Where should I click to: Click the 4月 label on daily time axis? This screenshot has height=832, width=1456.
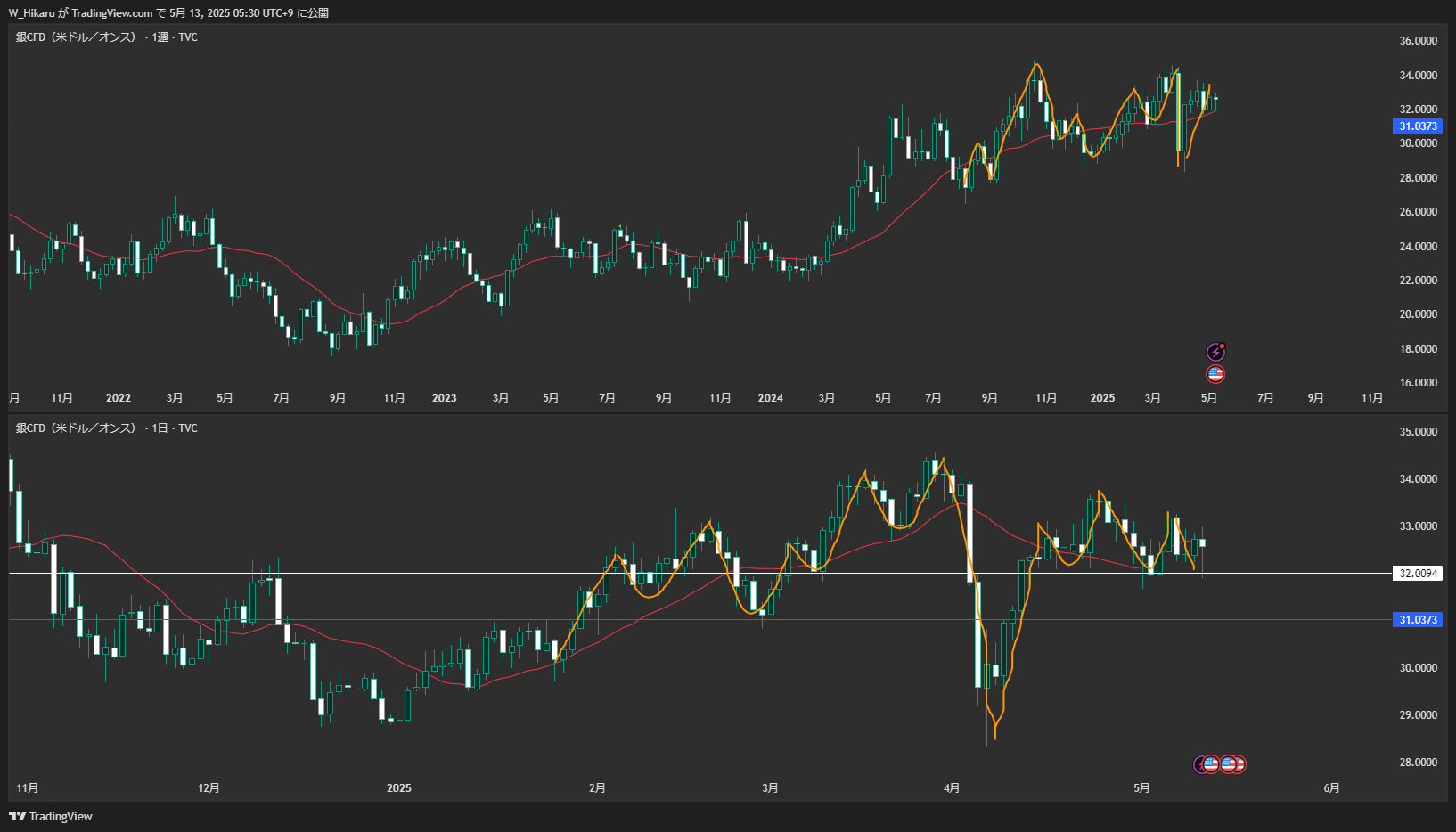[x=952, y=788]
